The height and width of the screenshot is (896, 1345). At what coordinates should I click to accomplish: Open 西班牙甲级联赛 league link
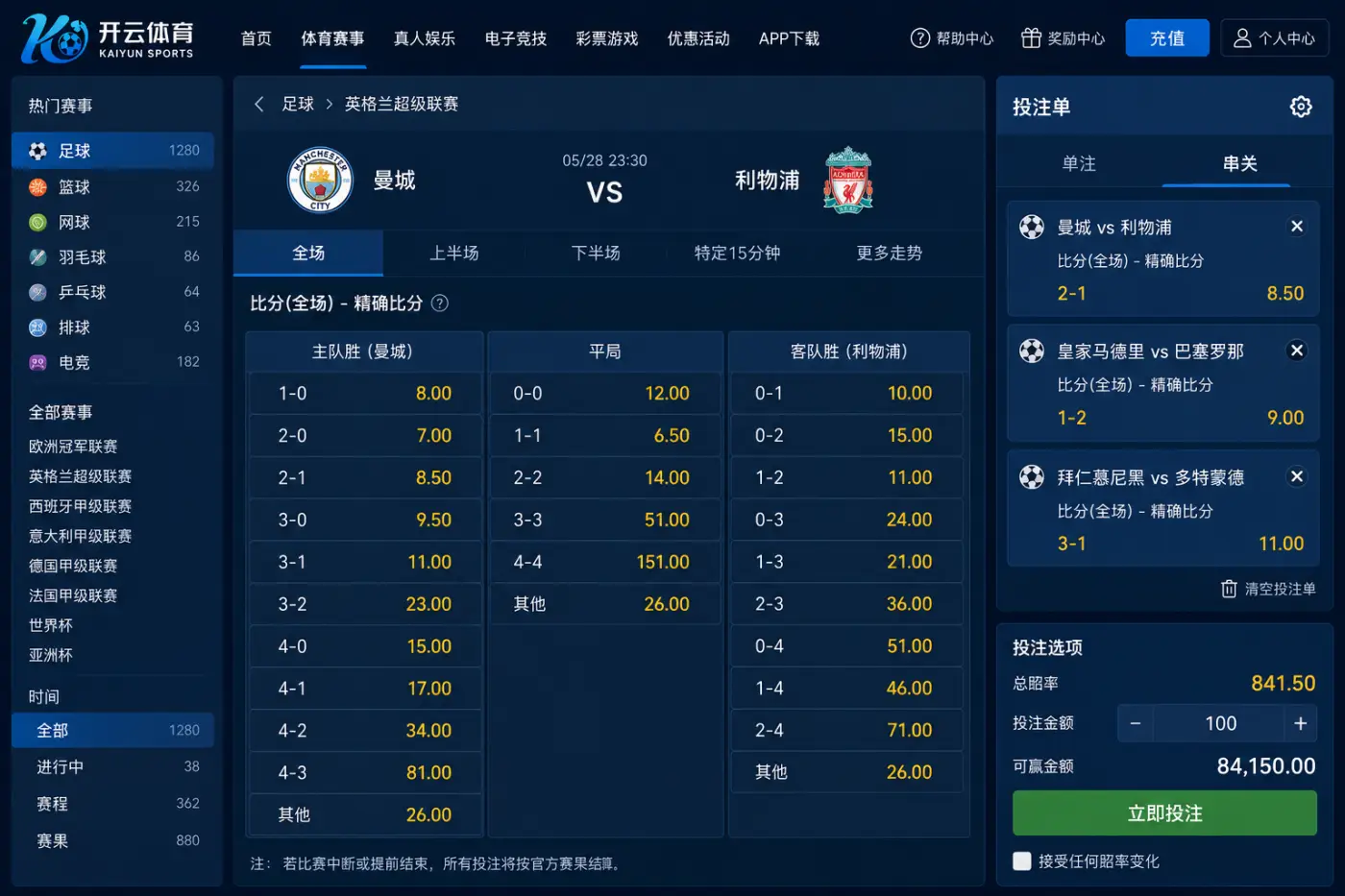tap(80, 506)
